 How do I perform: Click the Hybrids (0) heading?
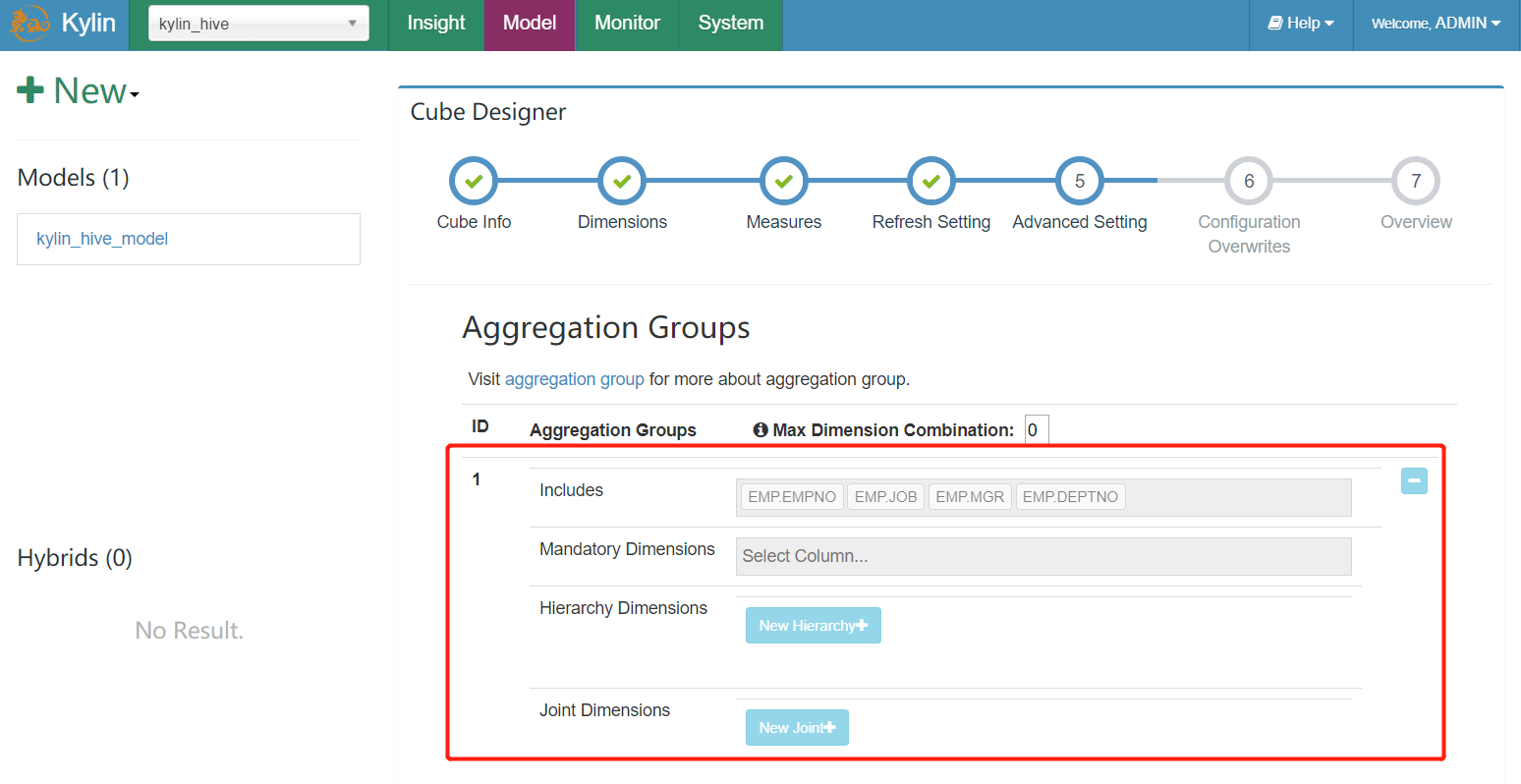pyautogui.click(x=75, y=558)
